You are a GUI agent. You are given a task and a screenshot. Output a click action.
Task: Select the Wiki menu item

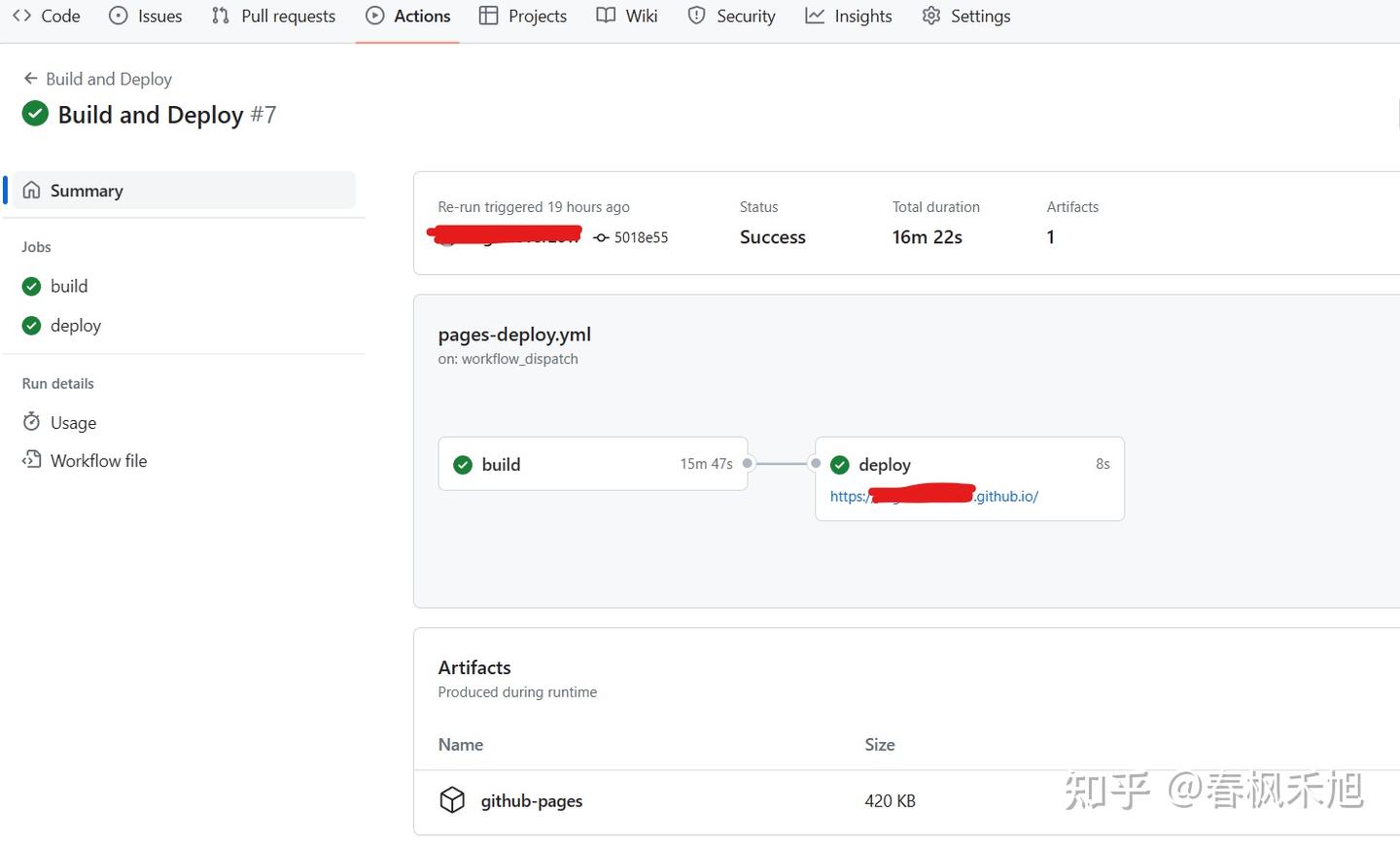click(x=626, y=16)
